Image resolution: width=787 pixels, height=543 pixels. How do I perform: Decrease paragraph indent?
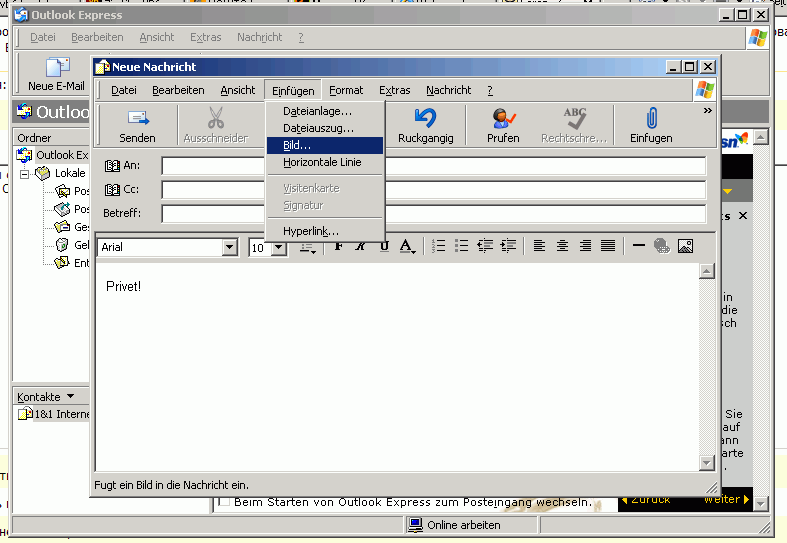[x=485, y=246]
